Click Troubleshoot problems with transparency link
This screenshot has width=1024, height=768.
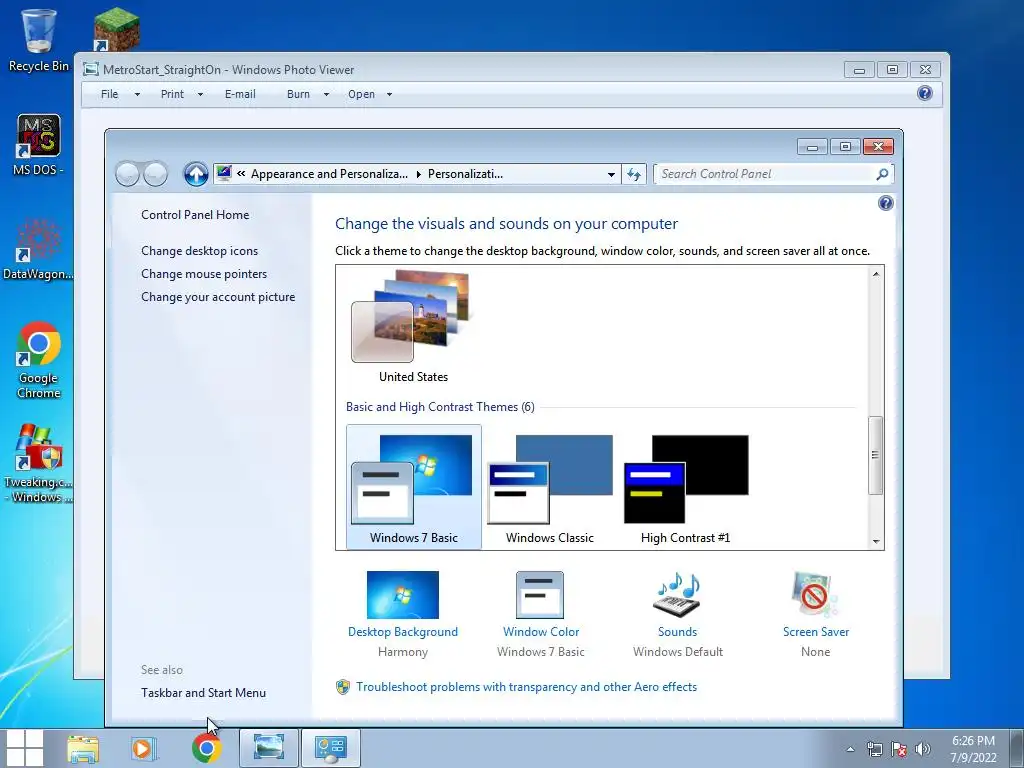(526, 687)
